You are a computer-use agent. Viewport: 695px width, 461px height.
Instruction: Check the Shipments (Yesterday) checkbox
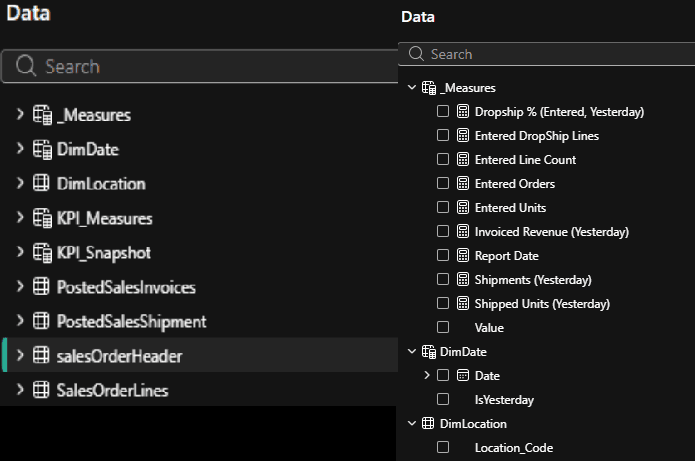[x=443, y=279]
